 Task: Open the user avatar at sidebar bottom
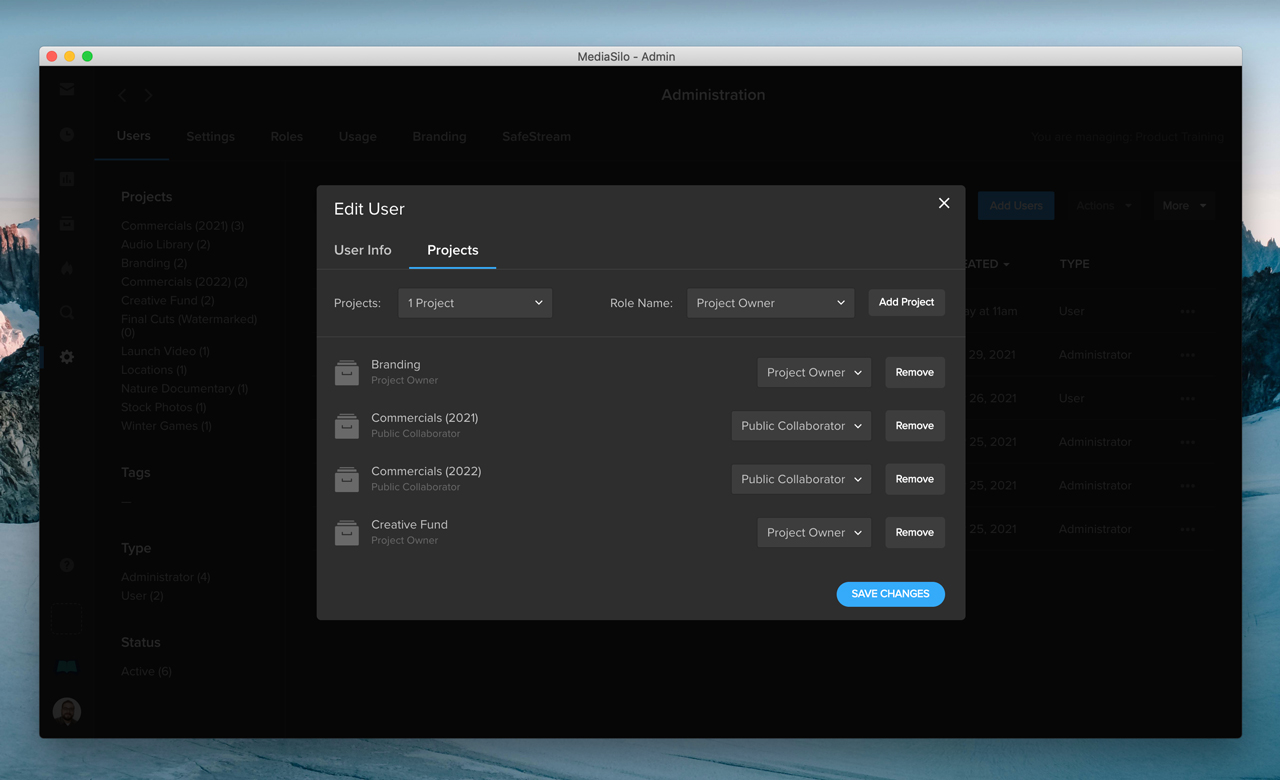[67, 711]
